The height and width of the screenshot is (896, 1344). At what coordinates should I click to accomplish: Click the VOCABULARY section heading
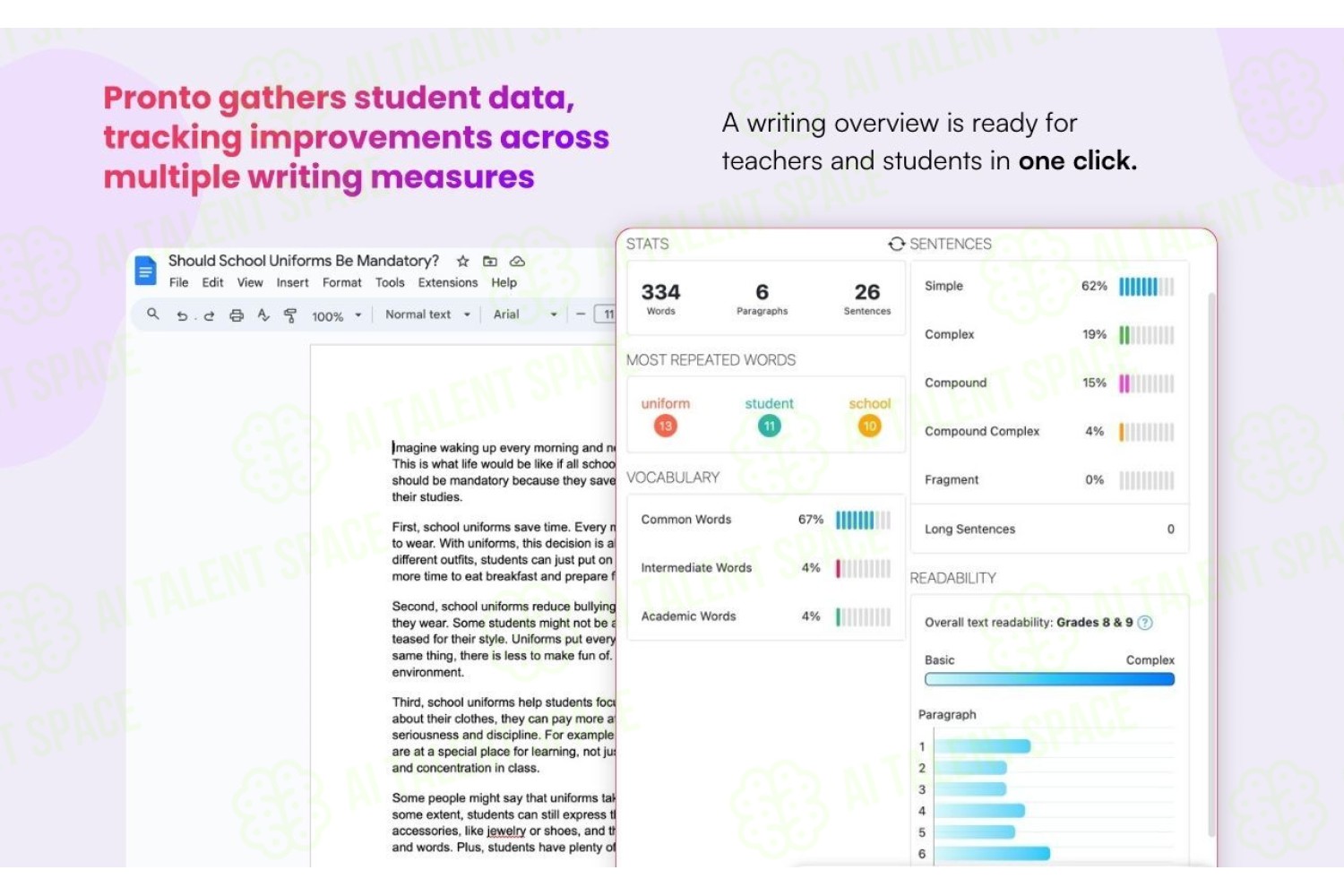point(673,478)
